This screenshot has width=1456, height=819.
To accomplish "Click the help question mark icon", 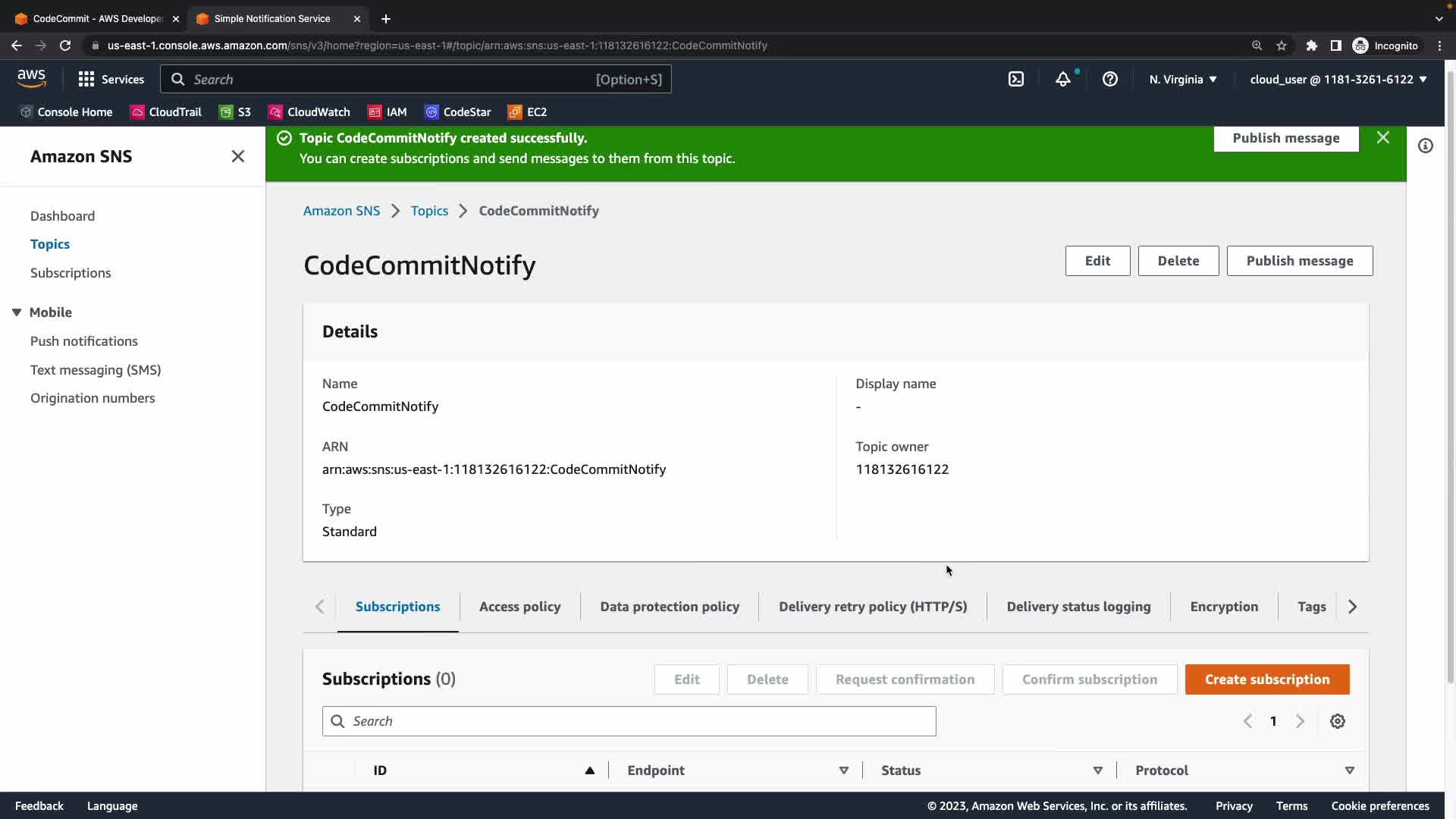I will [x=1109, y=79].
